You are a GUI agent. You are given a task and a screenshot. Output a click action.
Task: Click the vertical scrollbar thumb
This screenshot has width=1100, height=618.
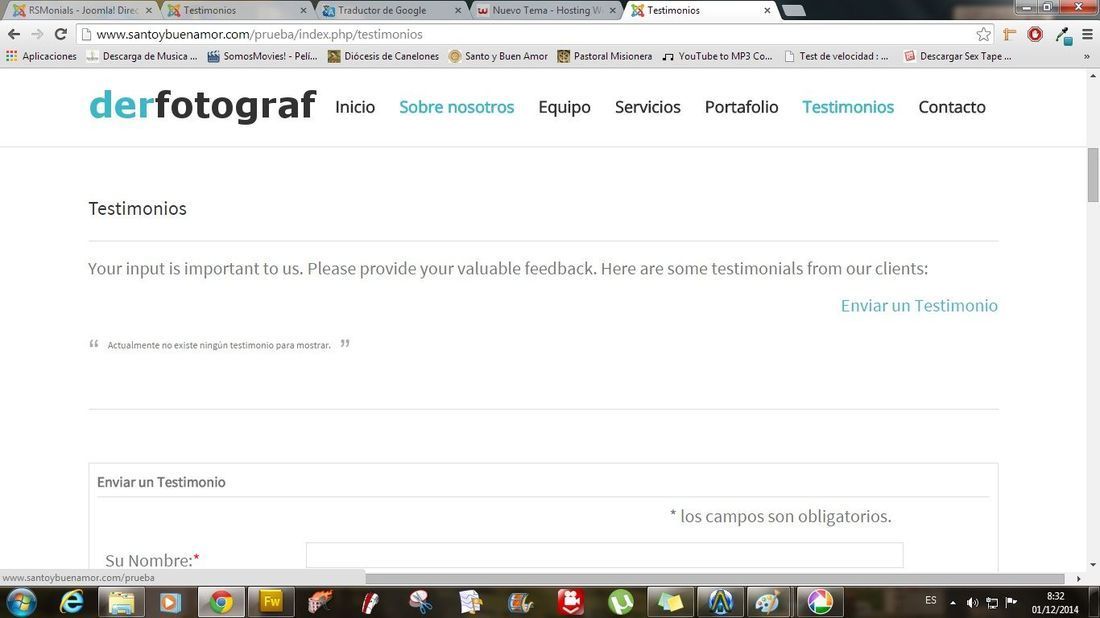pos(1093,175)
